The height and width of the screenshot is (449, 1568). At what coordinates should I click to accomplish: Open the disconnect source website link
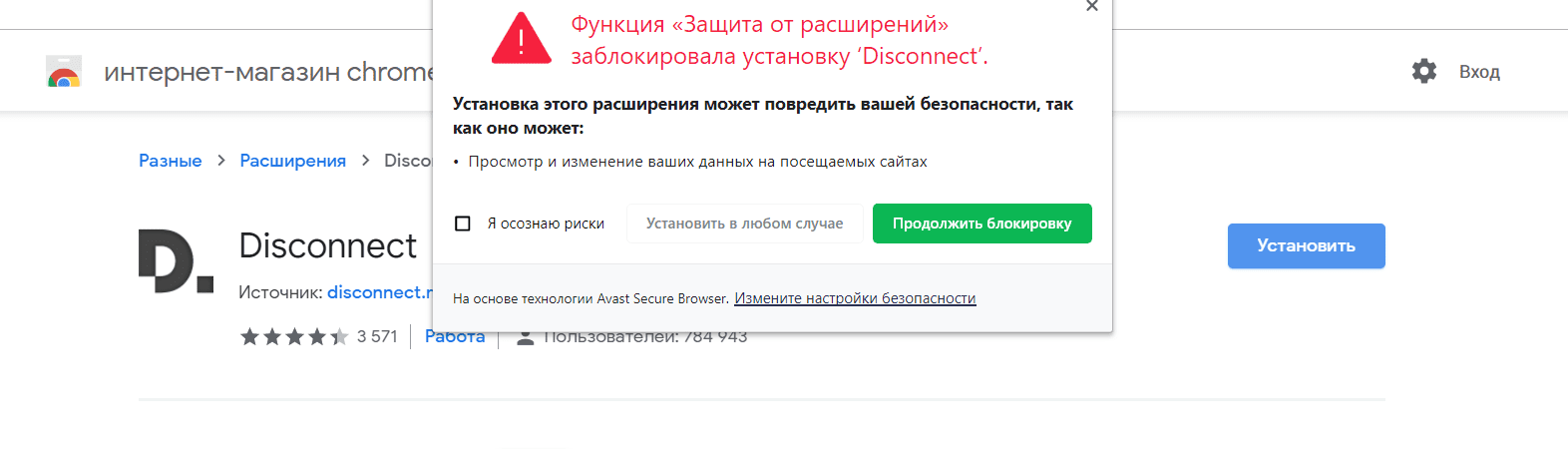point(379,292)
